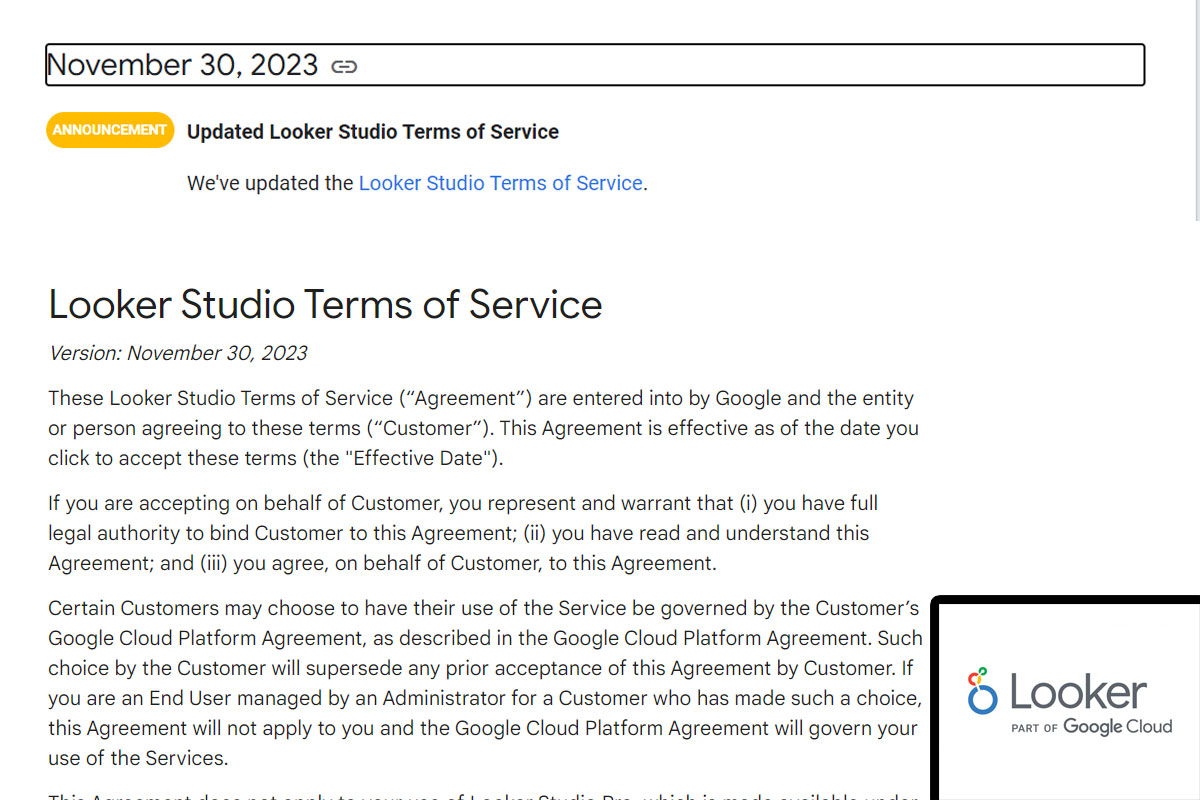
Task: Click the yellow ANNOUNCEMENT badge
Action: coord(110,130)
